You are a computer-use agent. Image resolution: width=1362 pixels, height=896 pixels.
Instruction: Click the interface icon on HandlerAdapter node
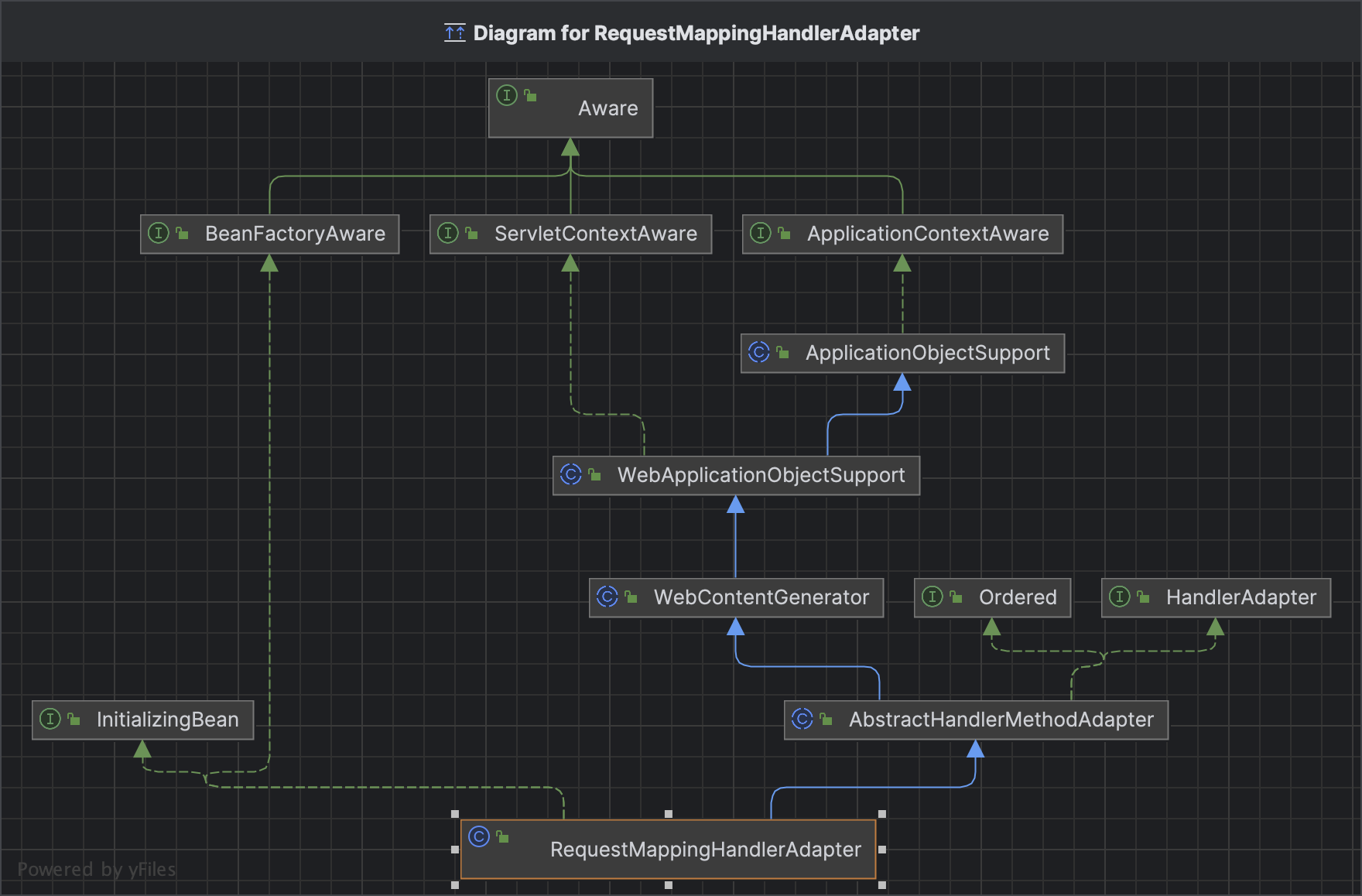(1120, 597)
